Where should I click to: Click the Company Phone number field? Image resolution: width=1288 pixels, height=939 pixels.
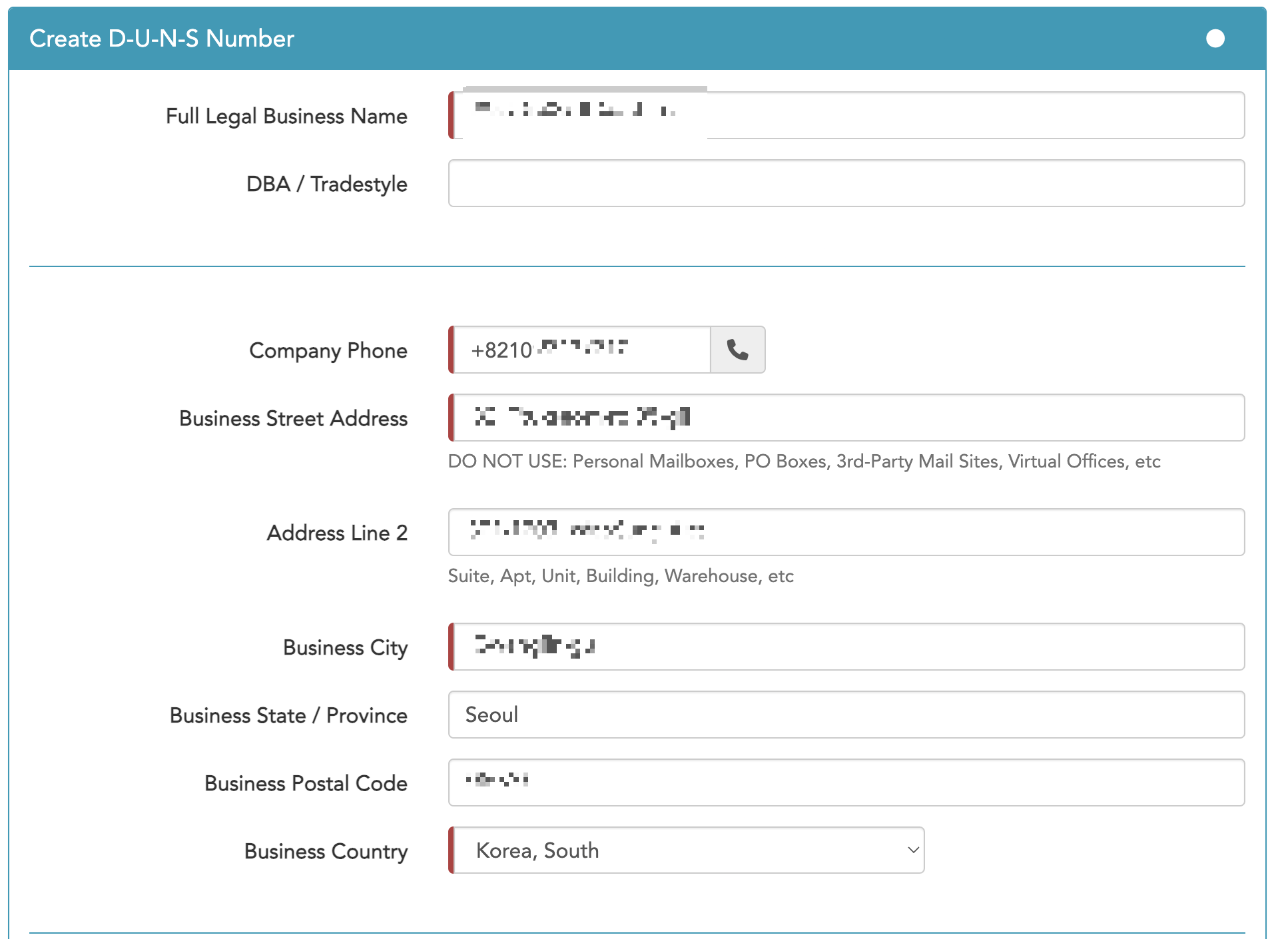[581, 350]
